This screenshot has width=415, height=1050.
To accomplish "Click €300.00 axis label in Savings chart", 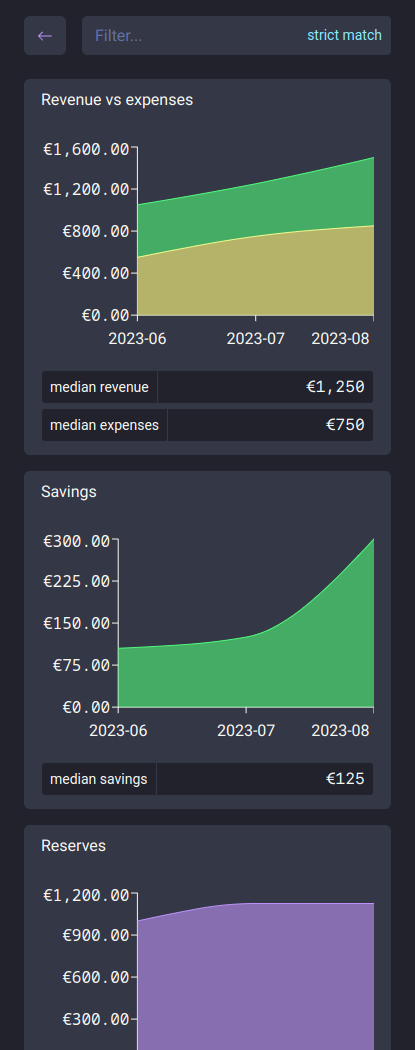I will click(76, 541).
